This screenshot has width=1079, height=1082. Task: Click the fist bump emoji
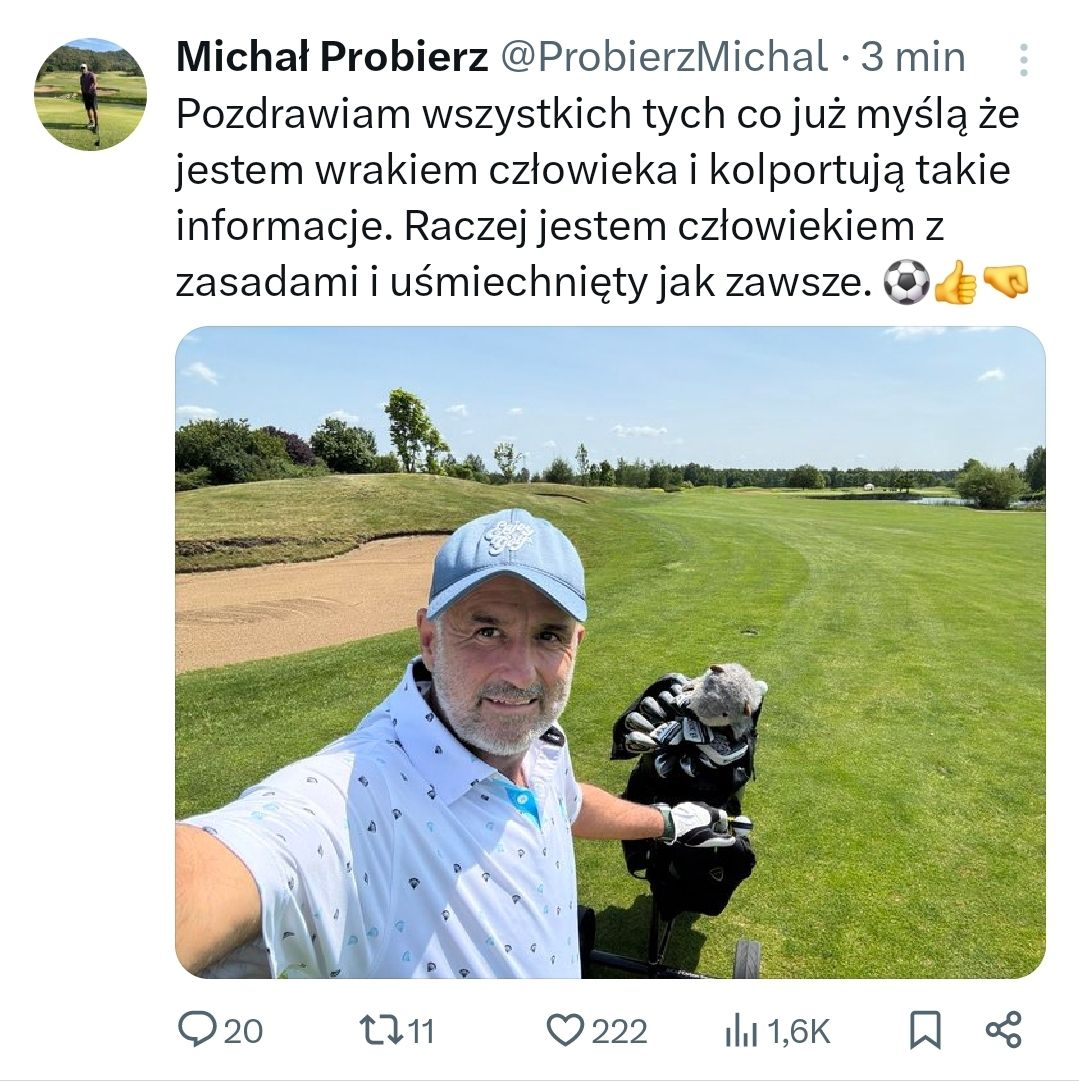1005,281
